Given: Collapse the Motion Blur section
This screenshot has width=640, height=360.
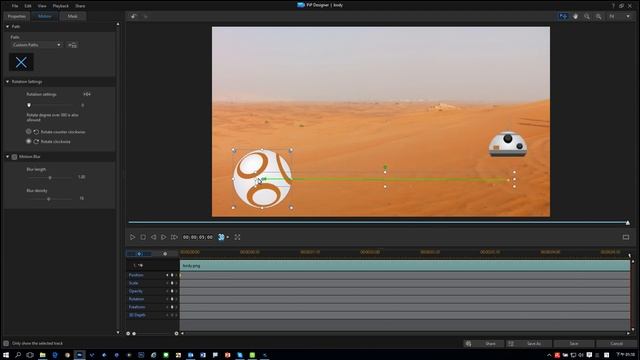Looking at the screenshot, I should (x=7, y=157).
